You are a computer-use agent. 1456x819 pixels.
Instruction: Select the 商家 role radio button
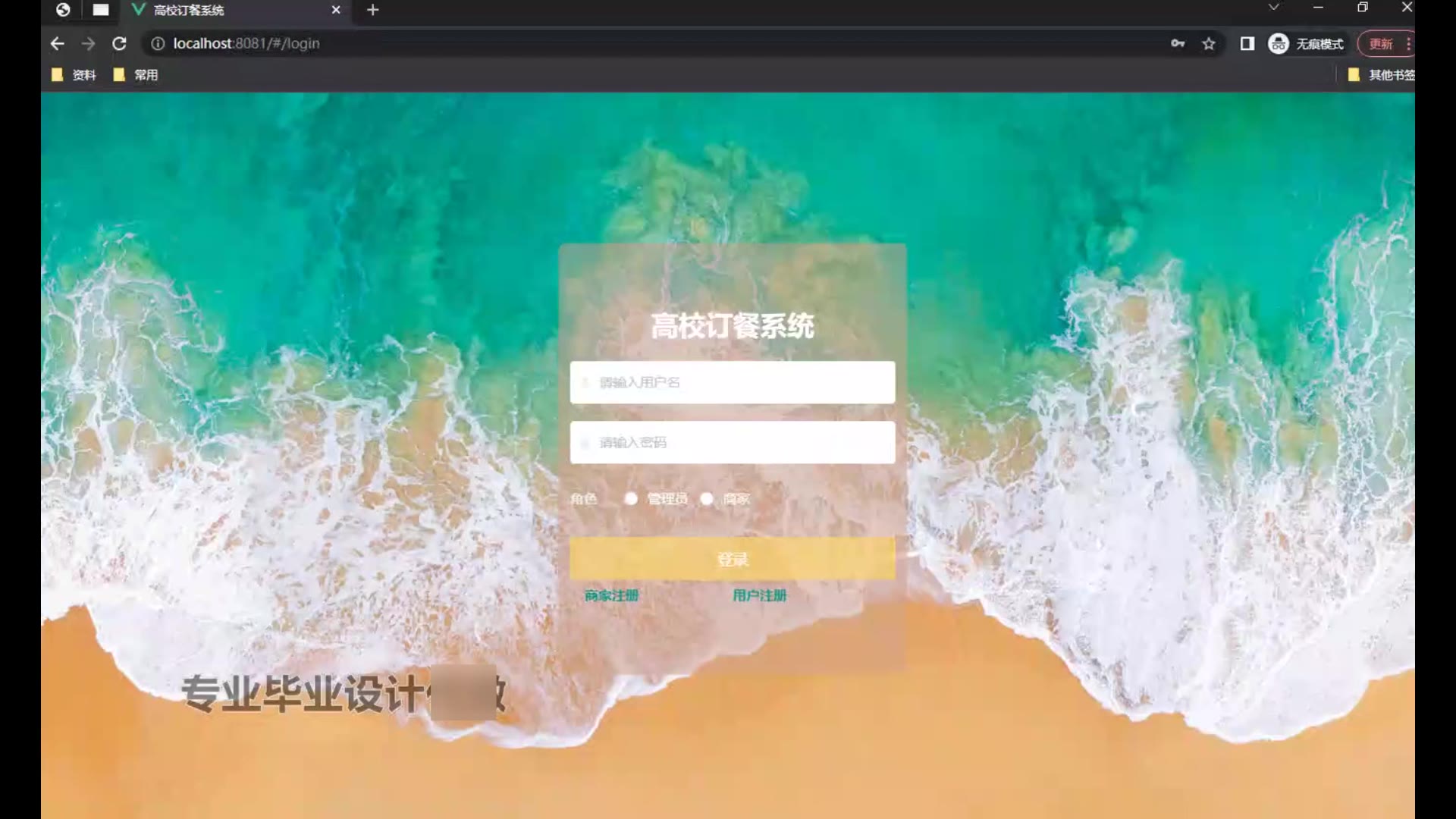point(707,498)
